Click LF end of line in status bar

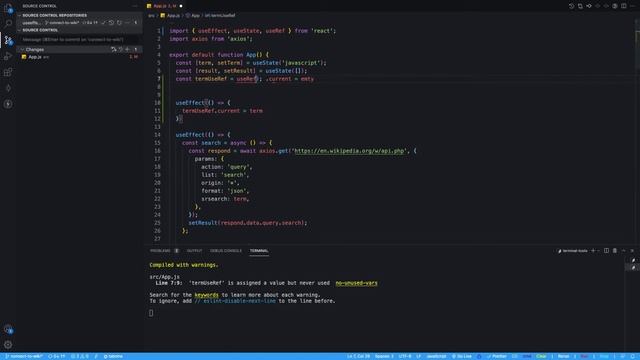pos(418,356)
